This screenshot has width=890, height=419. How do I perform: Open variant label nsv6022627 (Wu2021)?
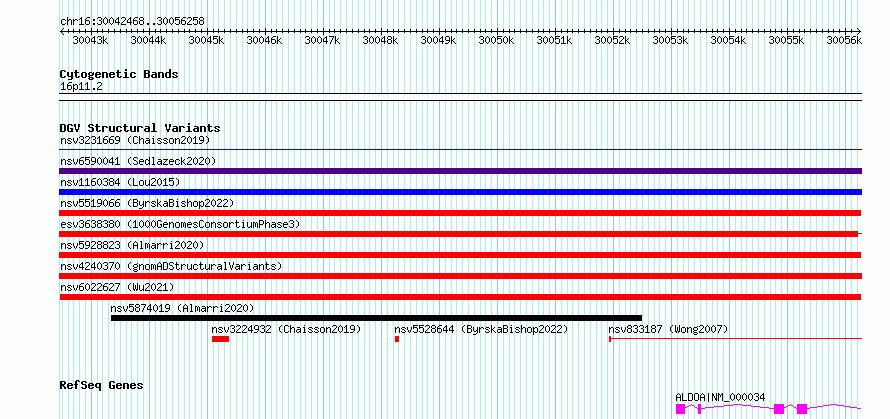[117, 287]
